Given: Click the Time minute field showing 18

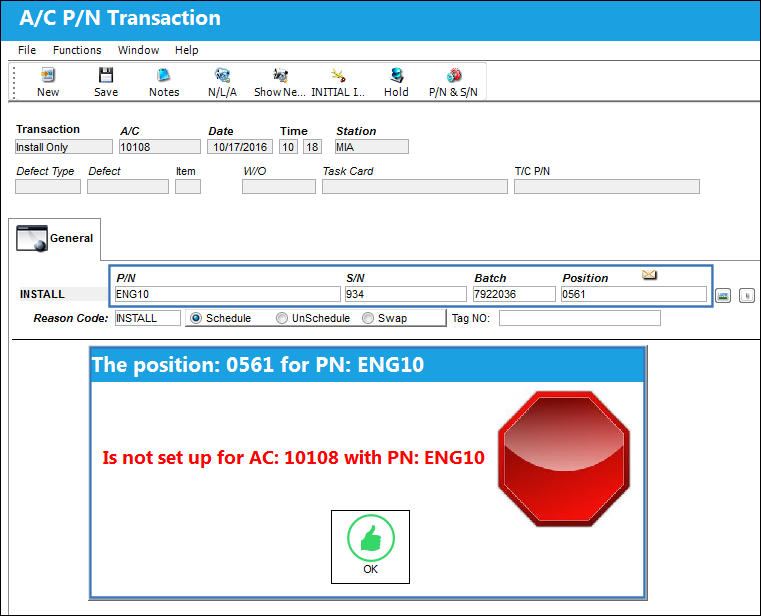Looking at the screenshot, I should [x=312, y=147].
